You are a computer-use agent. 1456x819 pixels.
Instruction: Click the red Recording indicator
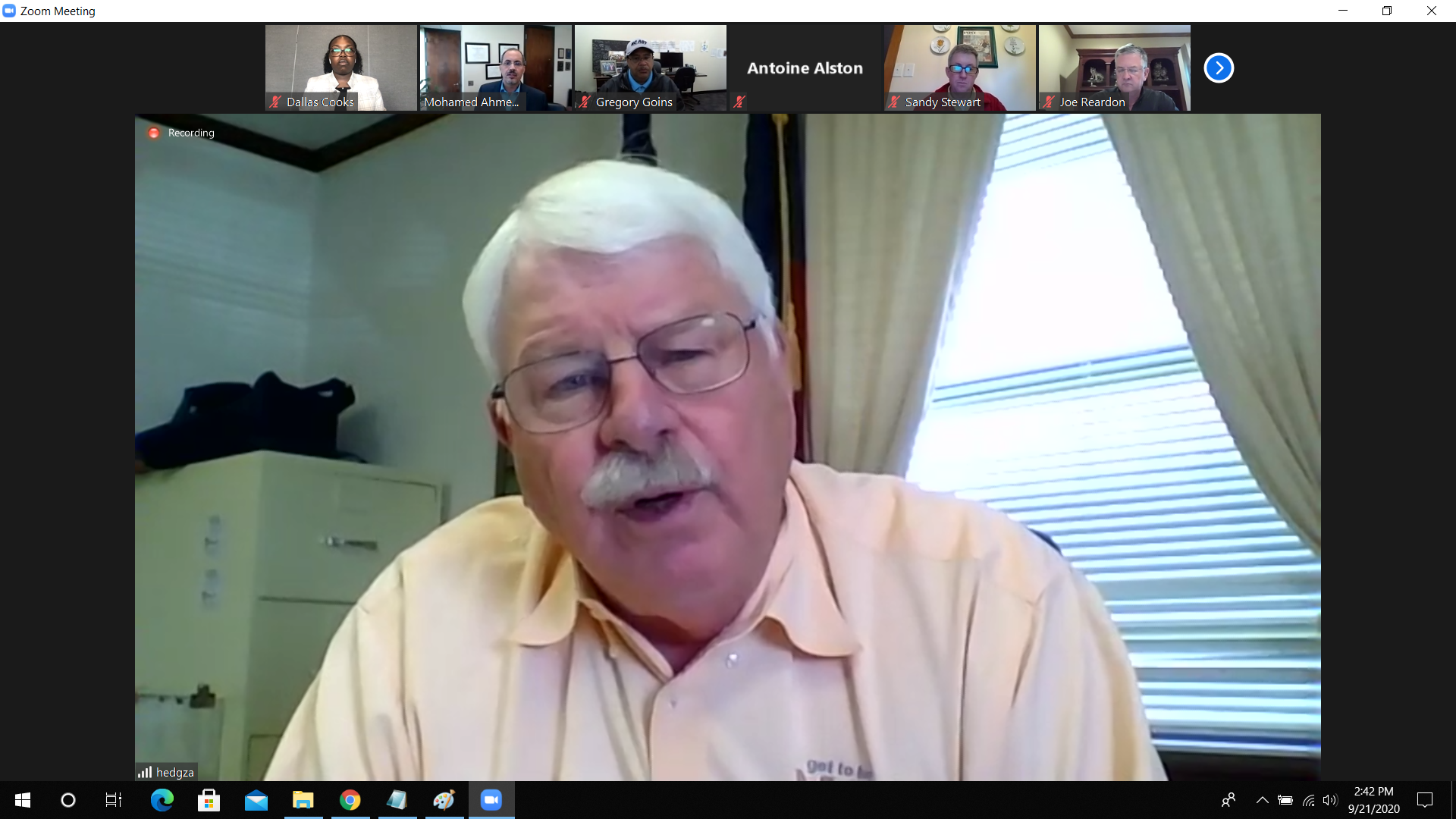pos(154,133)
